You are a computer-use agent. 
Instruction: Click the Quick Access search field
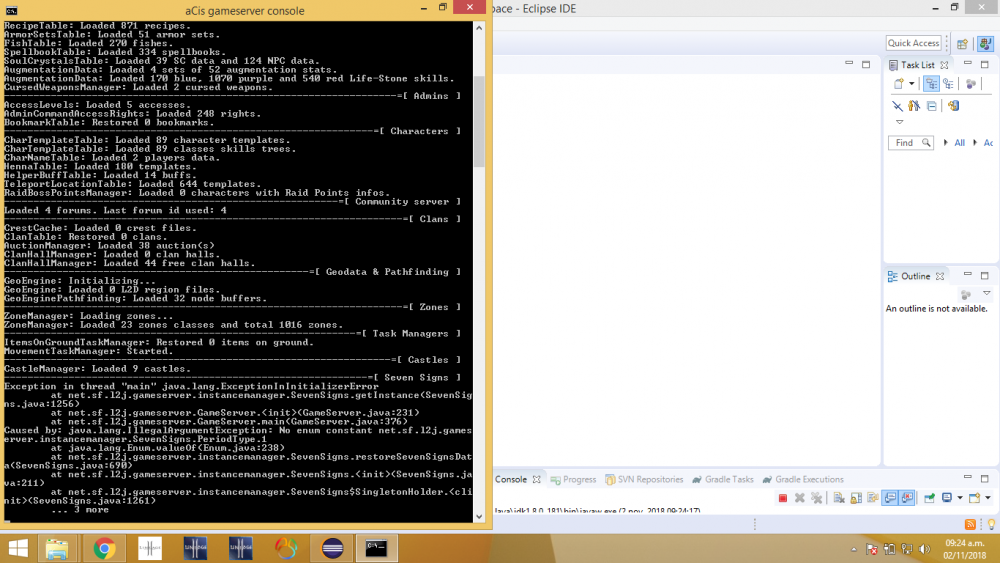tap(914, 43)
